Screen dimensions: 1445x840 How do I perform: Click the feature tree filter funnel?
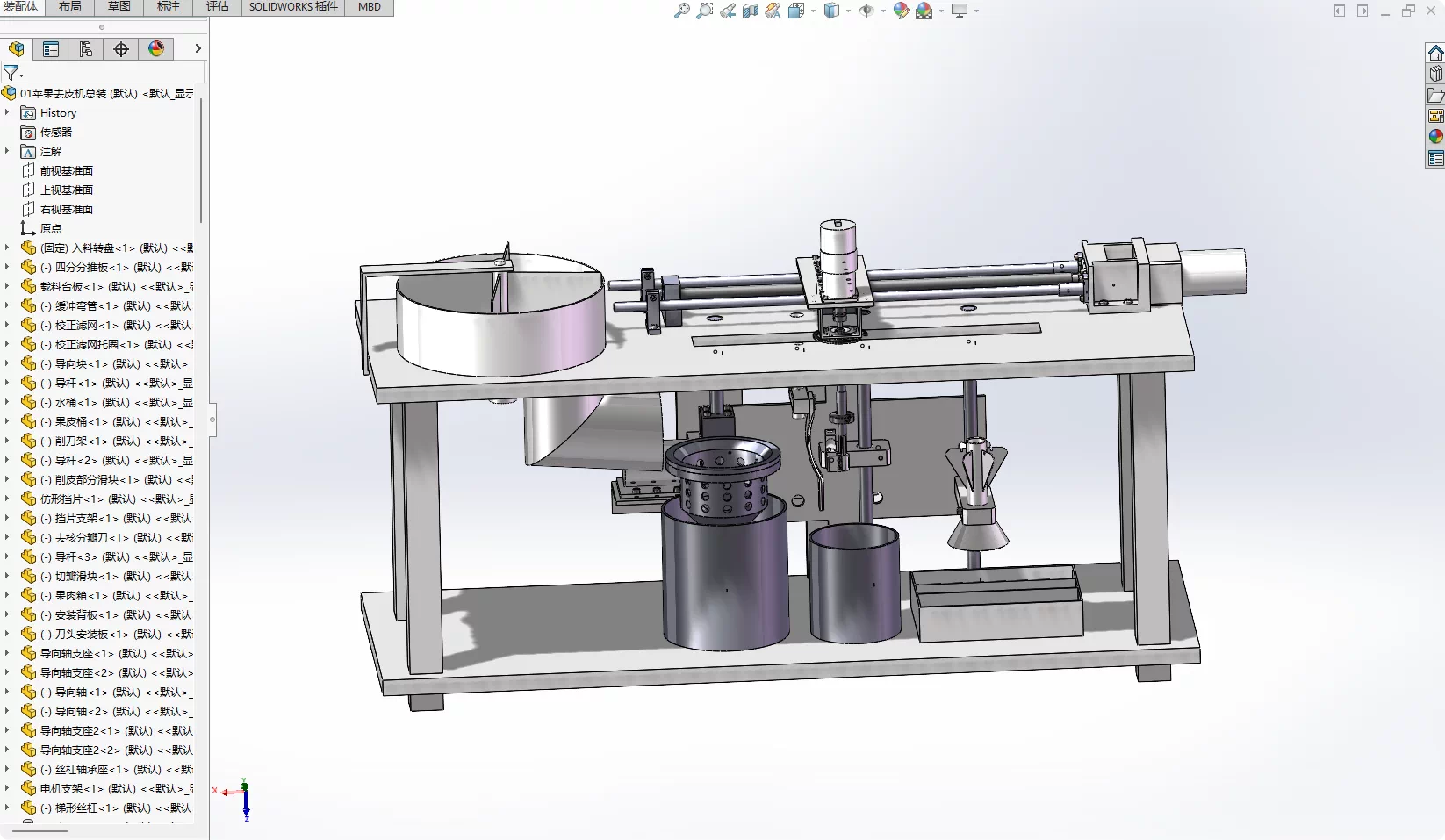tap(11, 73)
